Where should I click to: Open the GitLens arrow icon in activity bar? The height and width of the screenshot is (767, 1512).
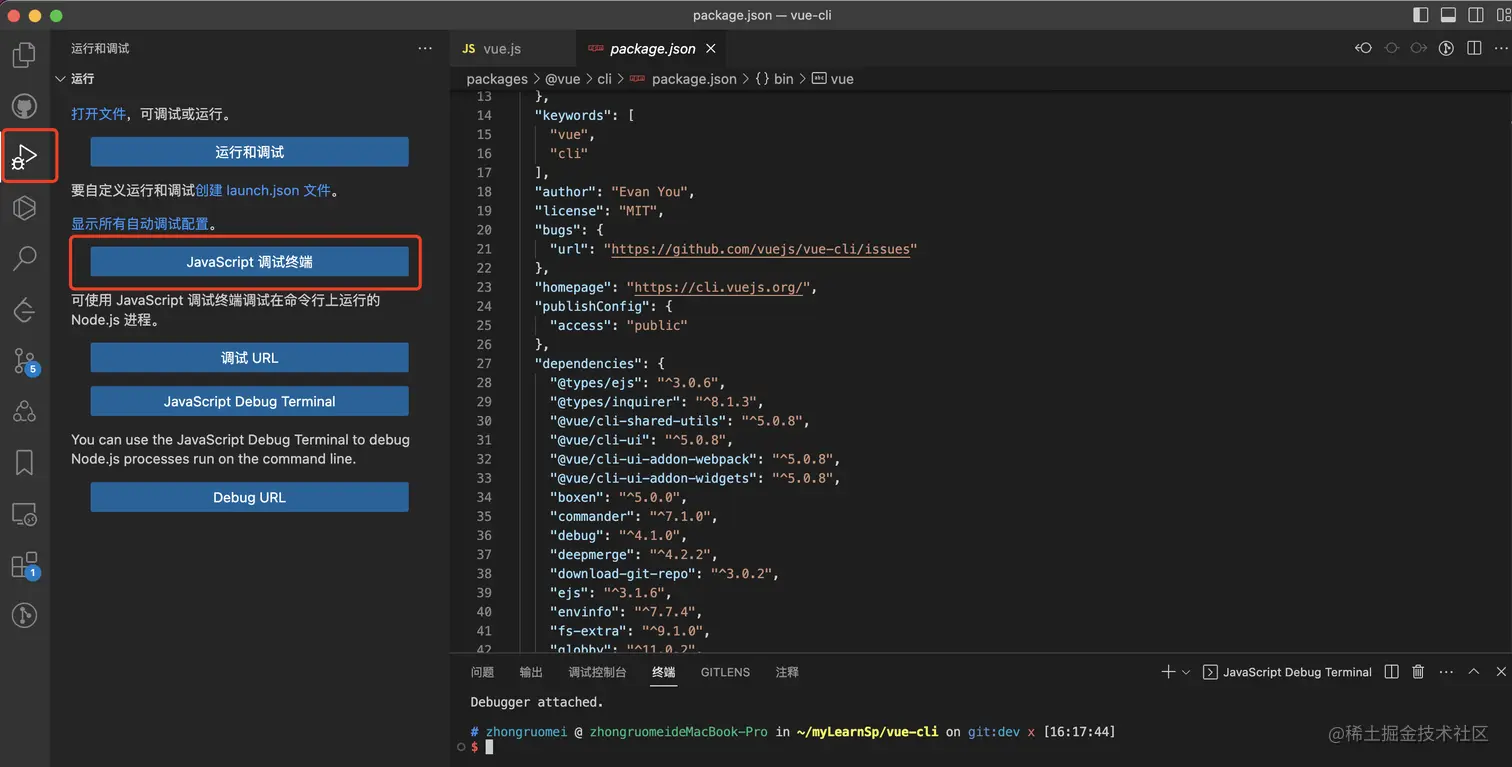(x=24, y=310)
